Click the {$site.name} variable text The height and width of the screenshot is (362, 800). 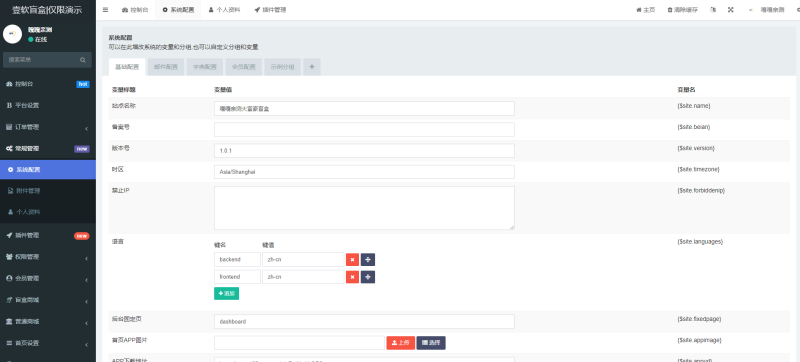pos(694,106)
